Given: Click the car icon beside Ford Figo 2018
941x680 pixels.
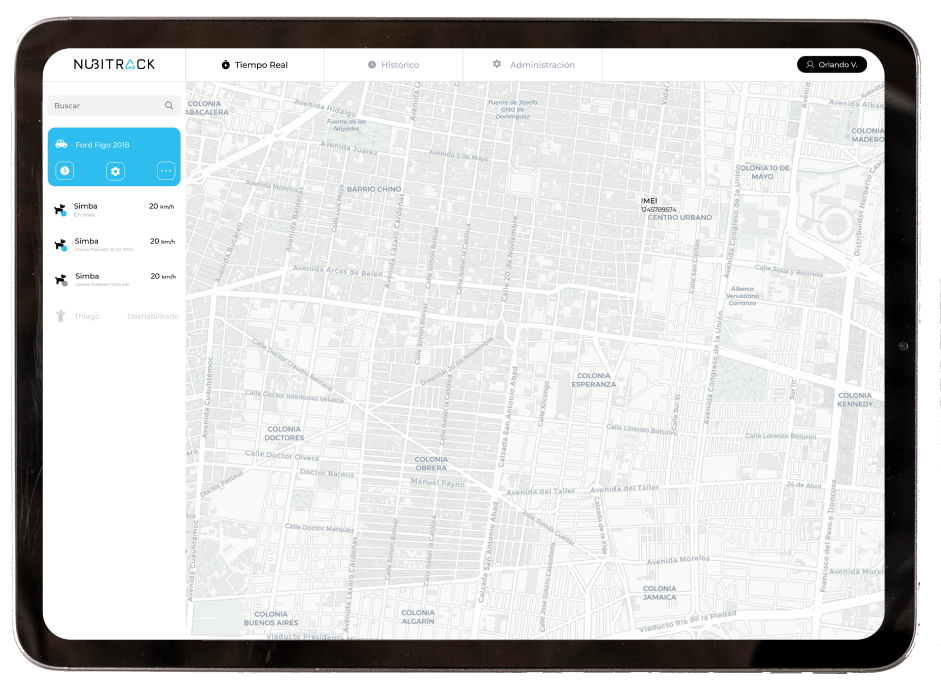Looking at the screenshot, I should (62, 145).
